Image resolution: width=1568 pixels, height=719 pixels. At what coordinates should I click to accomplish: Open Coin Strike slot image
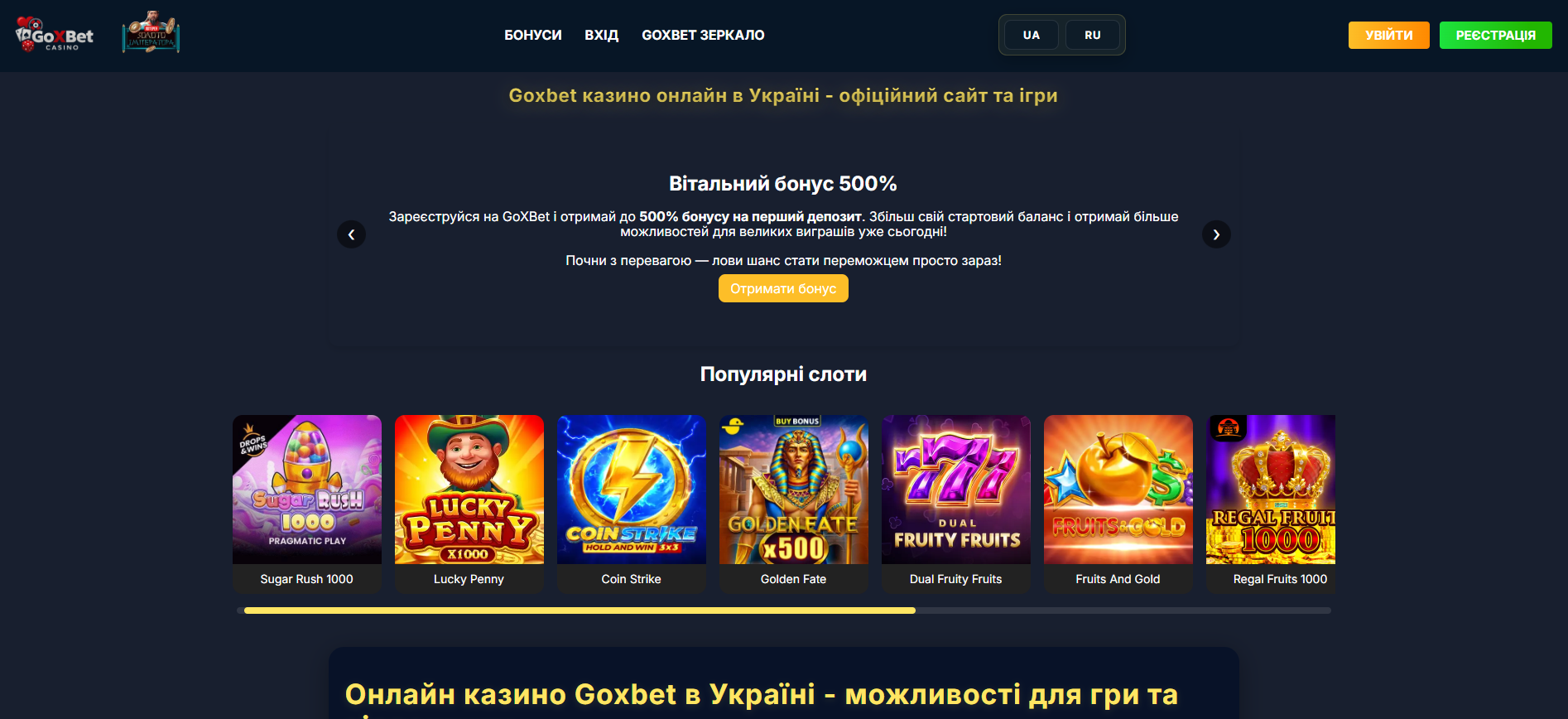pyautogui.click(x=632, y=490)
